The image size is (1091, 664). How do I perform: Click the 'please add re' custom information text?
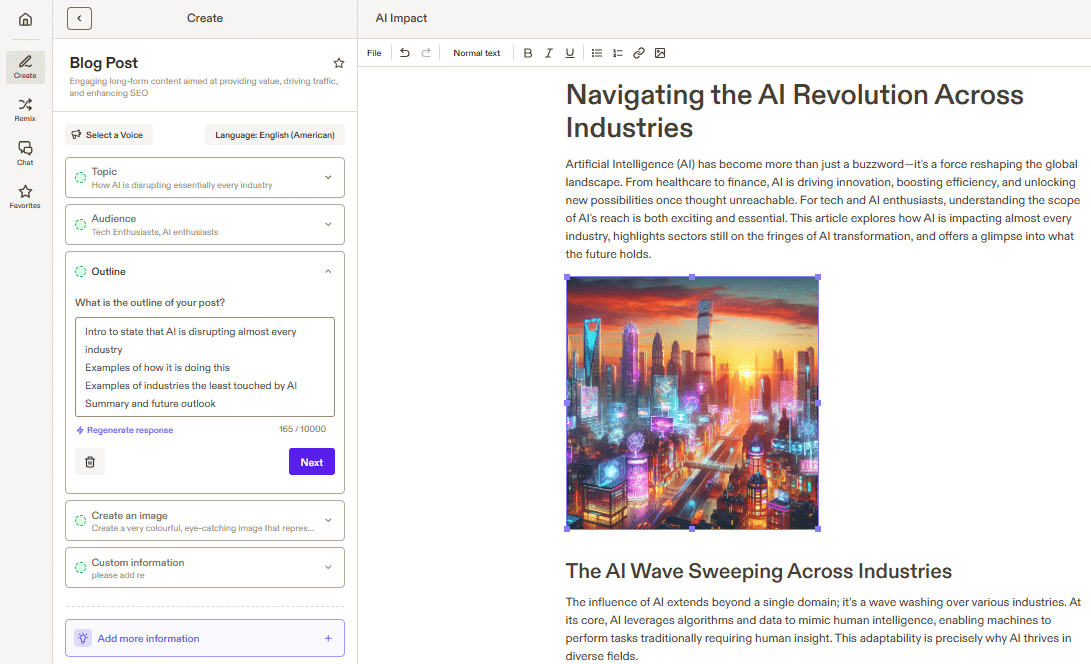118,576
